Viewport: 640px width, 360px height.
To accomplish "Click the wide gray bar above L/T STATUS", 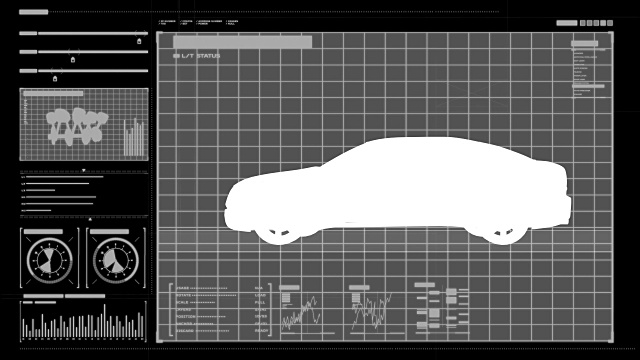I will click(242, 42).
